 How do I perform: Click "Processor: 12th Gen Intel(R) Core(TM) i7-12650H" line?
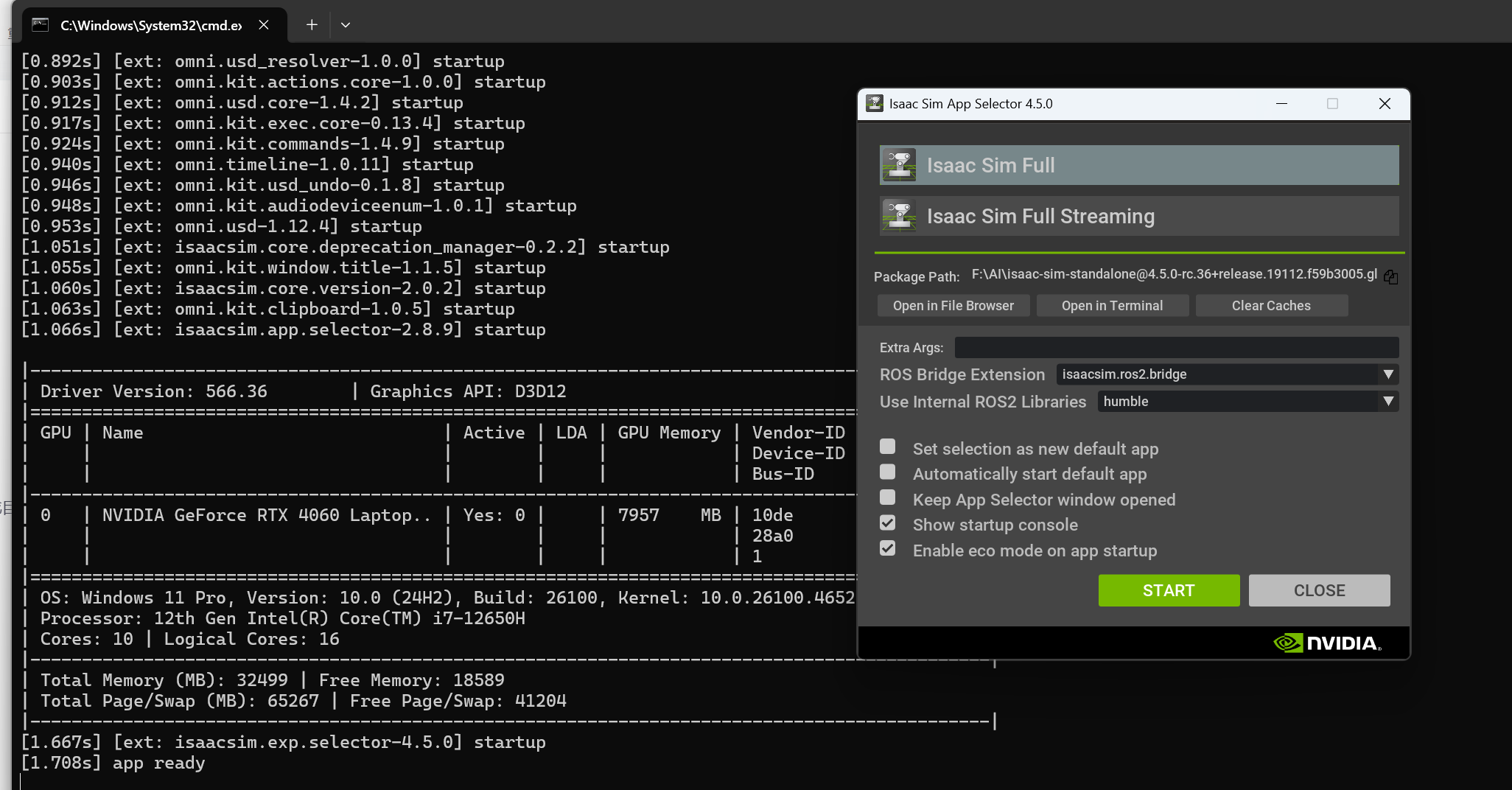pyautogui.click(x=283, y=618)
